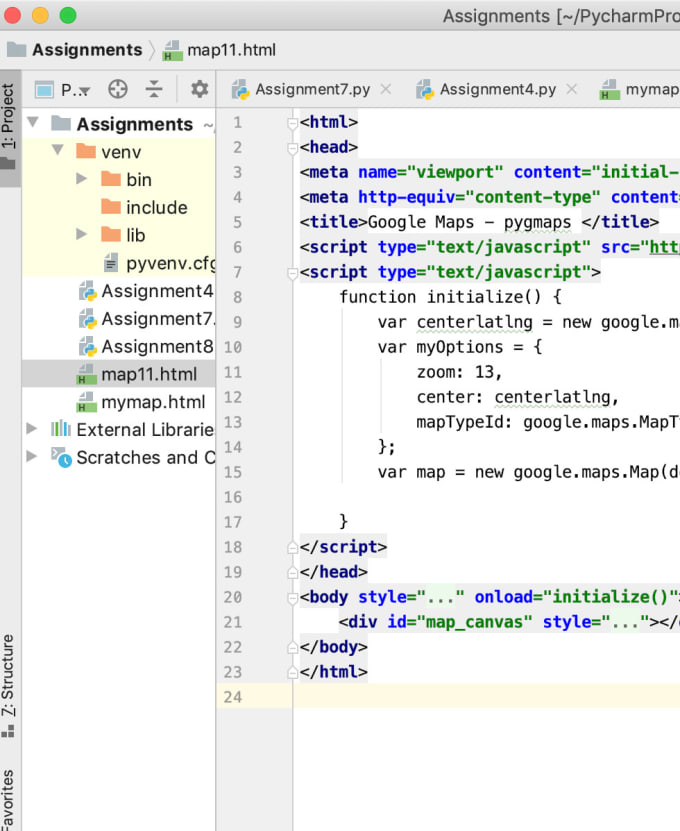This screenshot has width=680, height=831.
Task: Expand the bin folder
Action: pos(81,179)
